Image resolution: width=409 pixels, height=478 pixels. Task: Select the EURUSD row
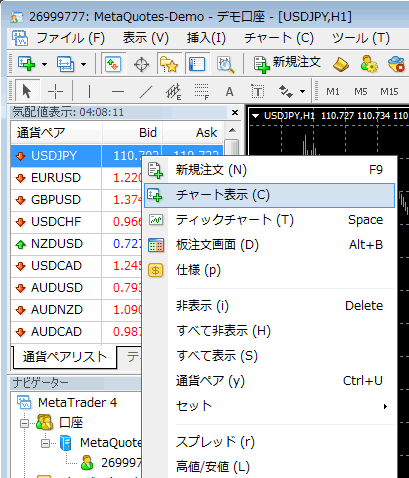(x=77, y=178)
